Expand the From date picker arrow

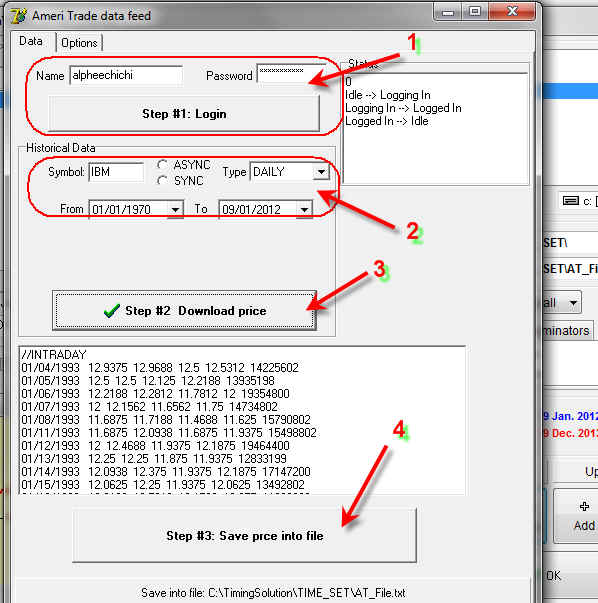[175, 210]
